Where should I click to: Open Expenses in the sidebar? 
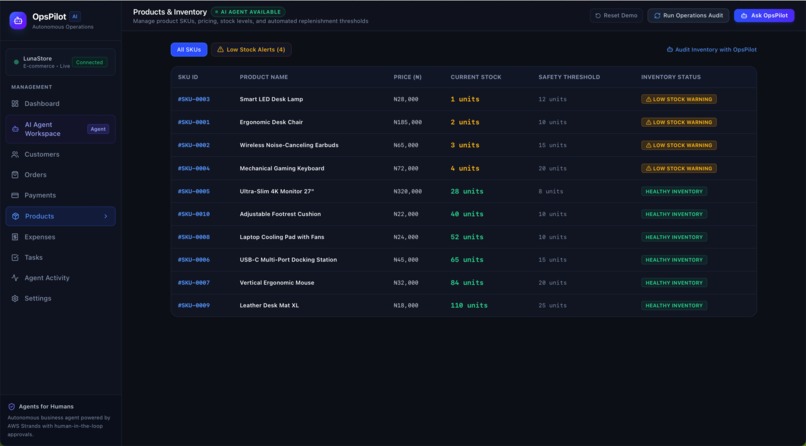61,237
